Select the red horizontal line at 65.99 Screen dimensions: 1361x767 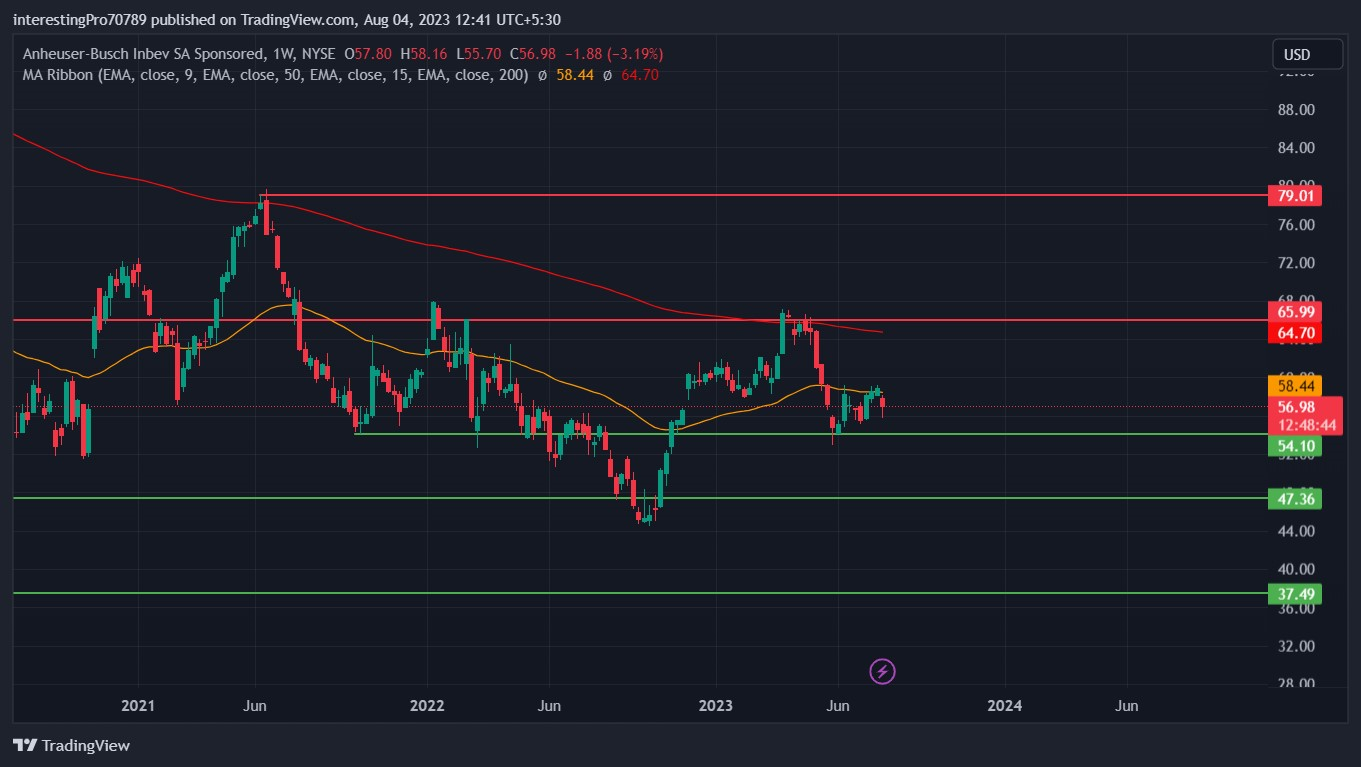point(640,320)
